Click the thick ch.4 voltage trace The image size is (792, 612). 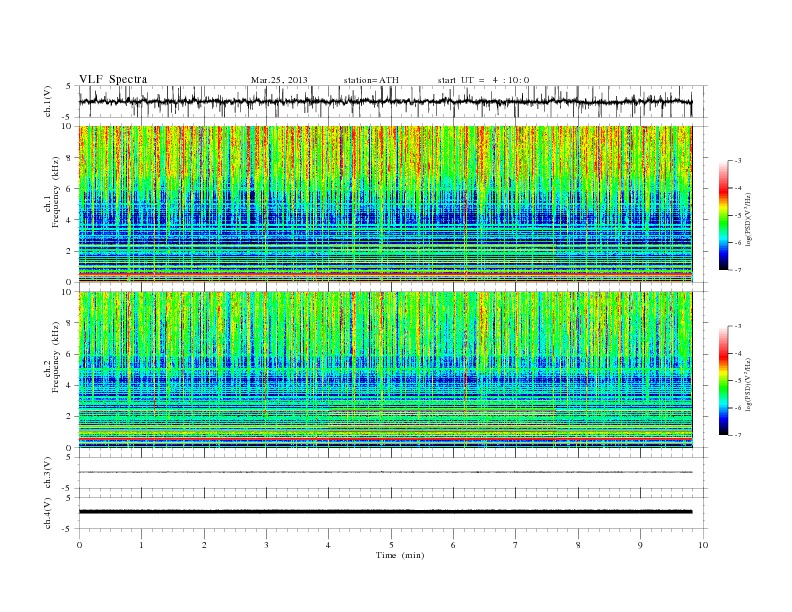click(x=385, y=512)
